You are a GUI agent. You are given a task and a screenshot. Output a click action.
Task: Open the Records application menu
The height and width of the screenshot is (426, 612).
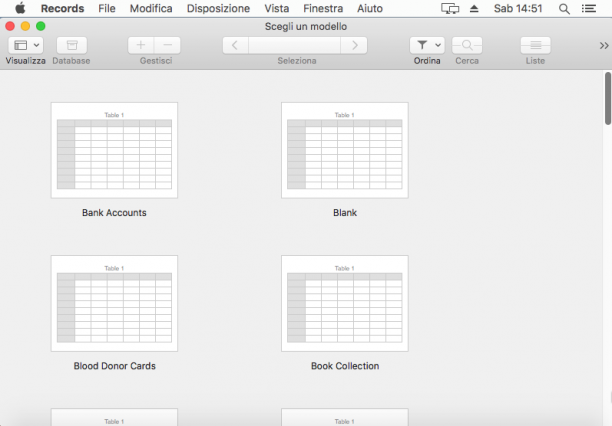[x=62, y=8]
